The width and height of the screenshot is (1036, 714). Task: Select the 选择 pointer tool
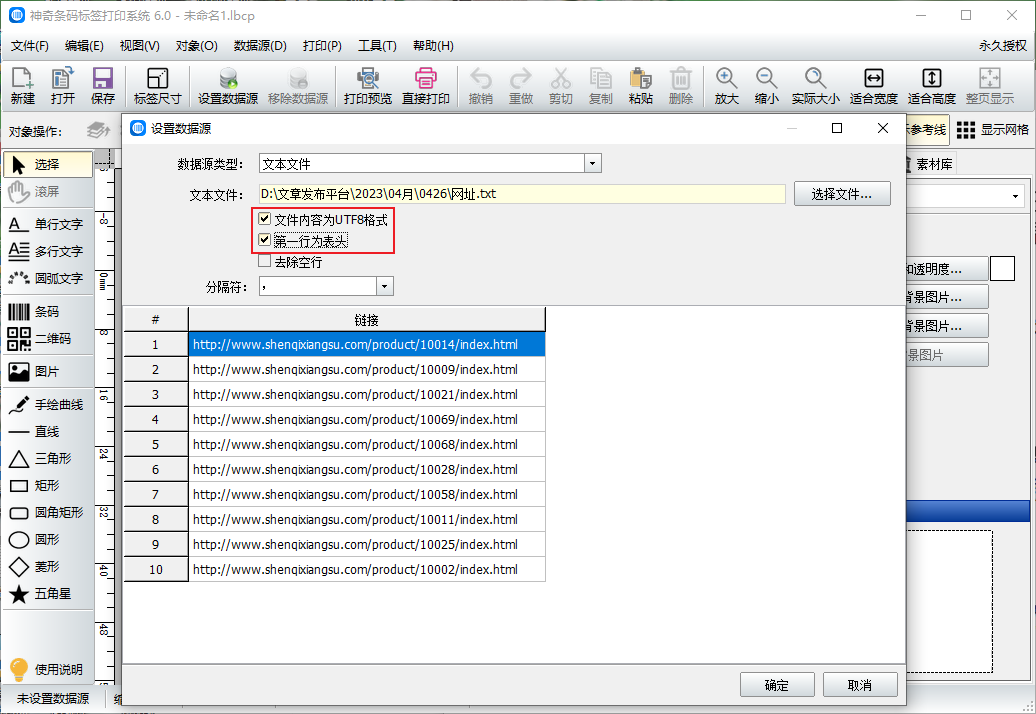[48, 164]
